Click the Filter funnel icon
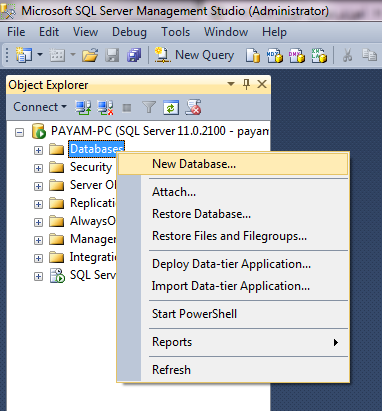 coord(149,108)
